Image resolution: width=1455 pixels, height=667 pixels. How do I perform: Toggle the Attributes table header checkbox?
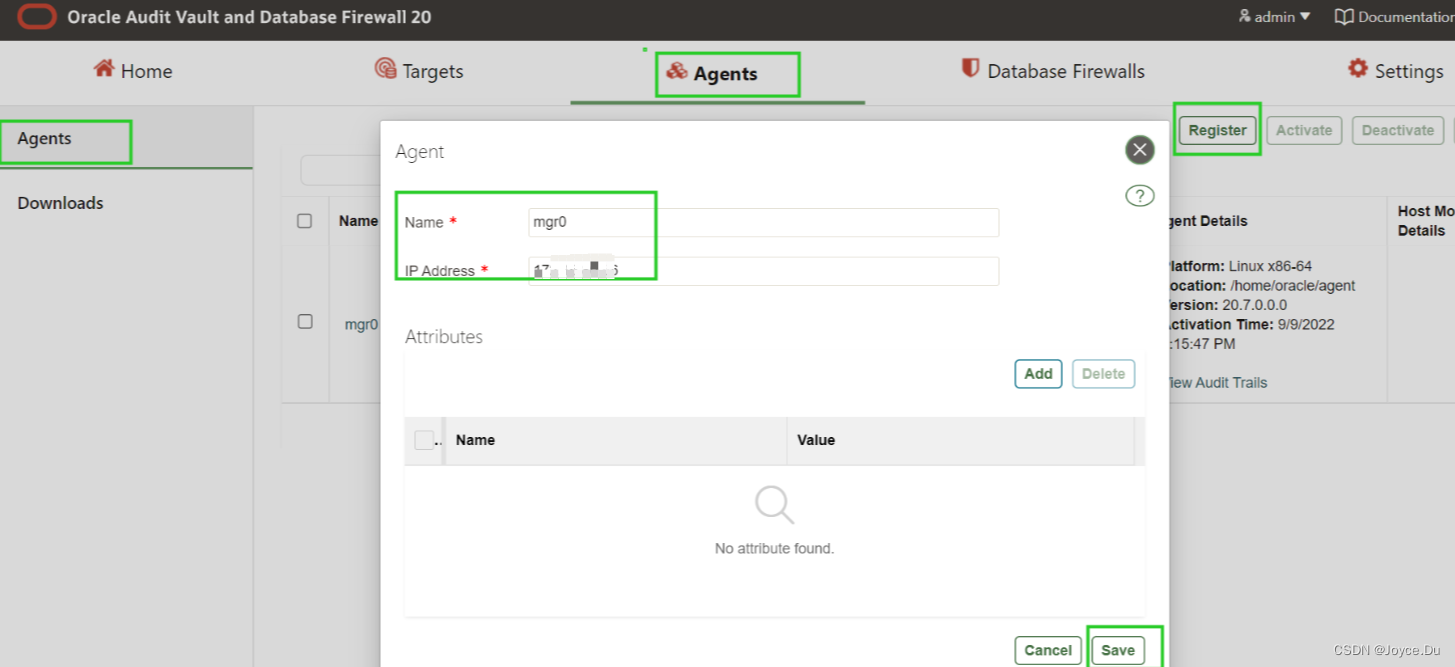pyautogui.click(x=422, y=440)
